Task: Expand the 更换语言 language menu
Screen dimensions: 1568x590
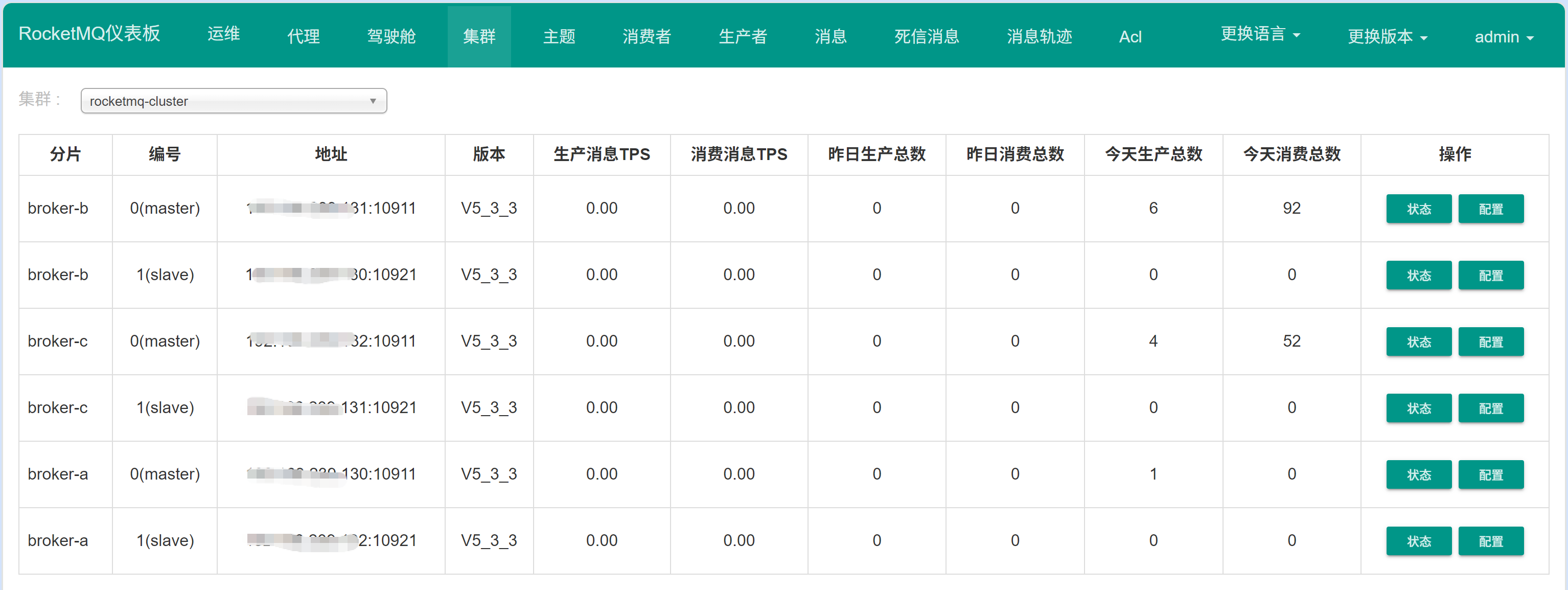Action: (1260, 35)
